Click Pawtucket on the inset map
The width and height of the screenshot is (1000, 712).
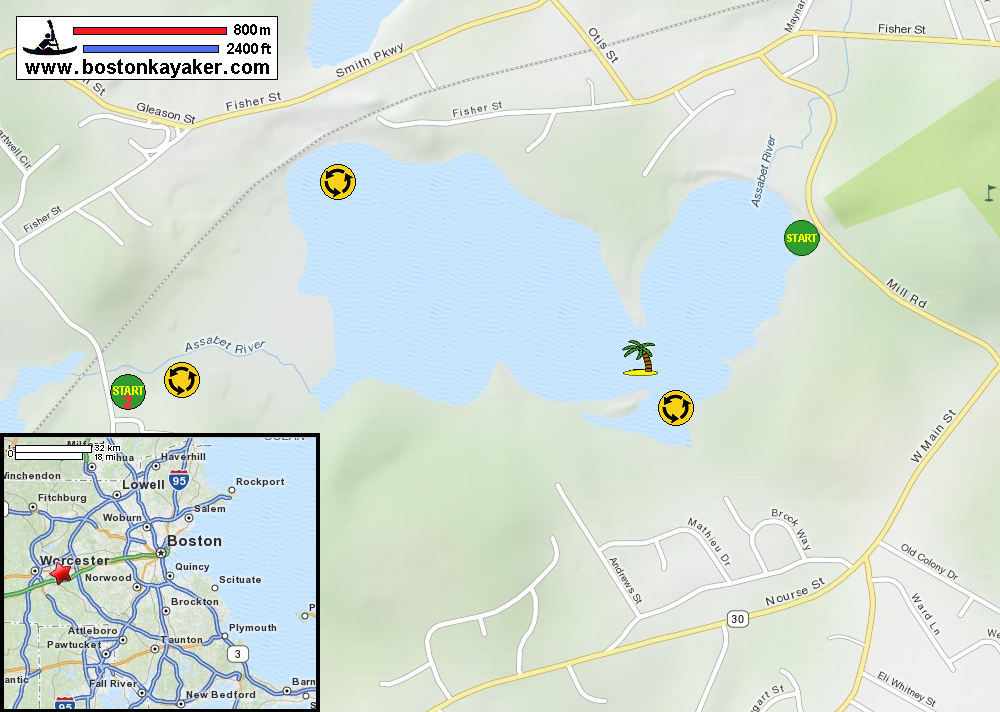point(74,644)
